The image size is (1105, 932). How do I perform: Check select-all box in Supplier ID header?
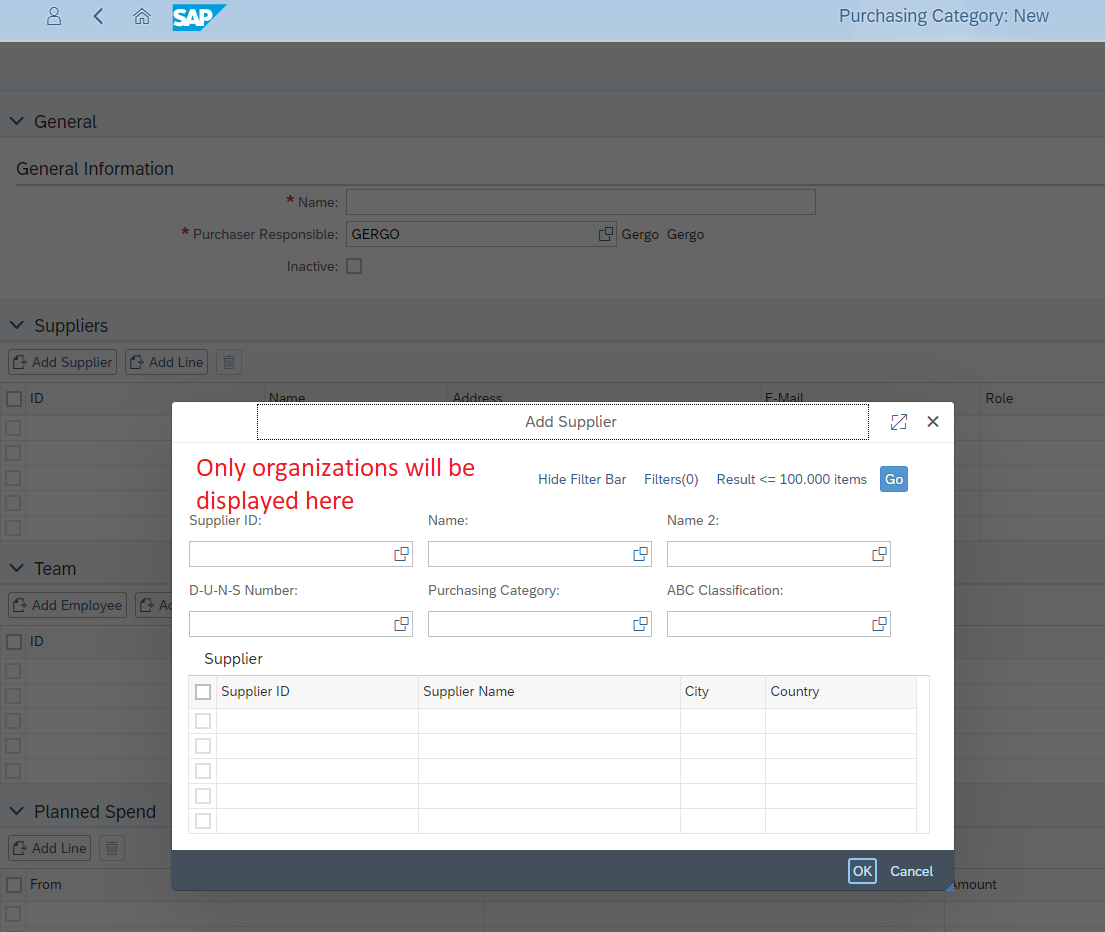tap(203, 692)
